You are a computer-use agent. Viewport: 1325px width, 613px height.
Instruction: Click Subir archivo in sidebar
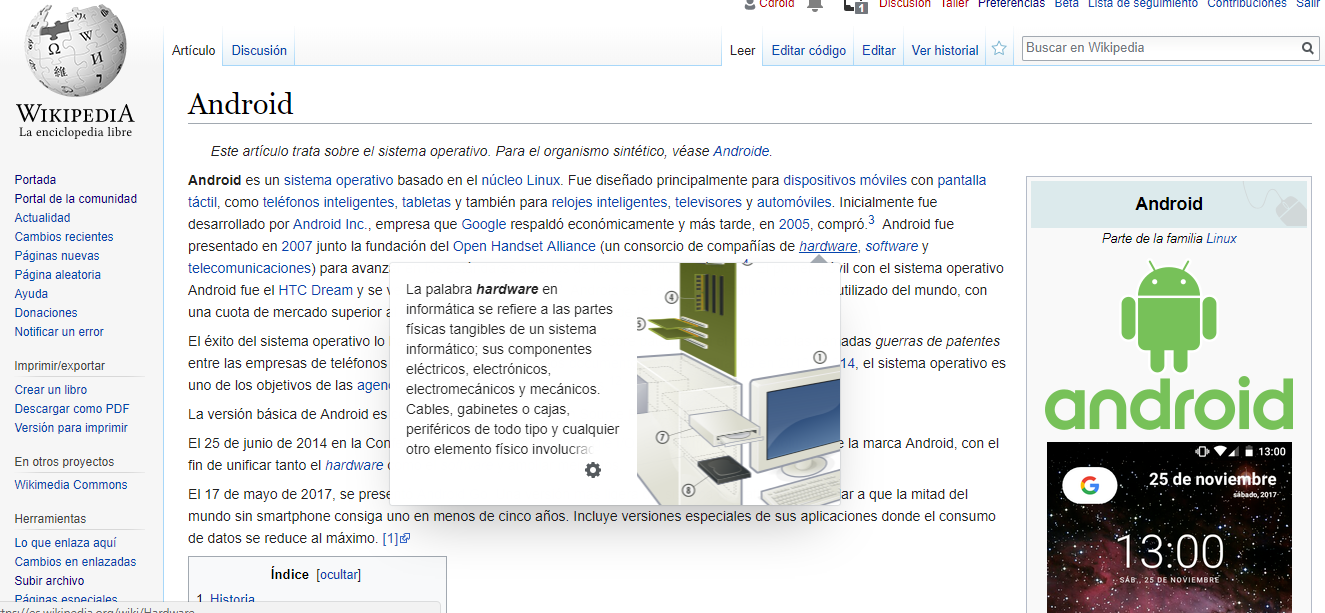tap(49, 581)
